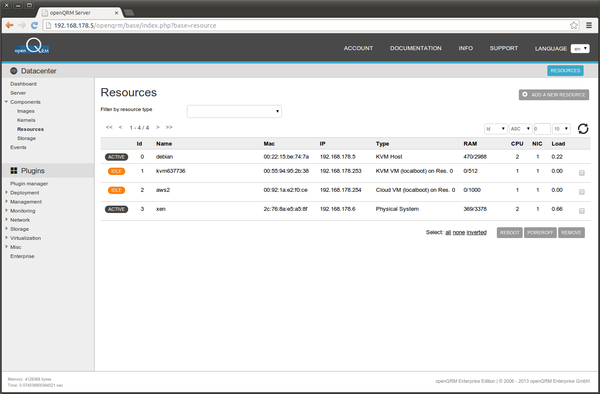
Task: Open the browser hamburger menu
Action: click(x=589, y=25)
